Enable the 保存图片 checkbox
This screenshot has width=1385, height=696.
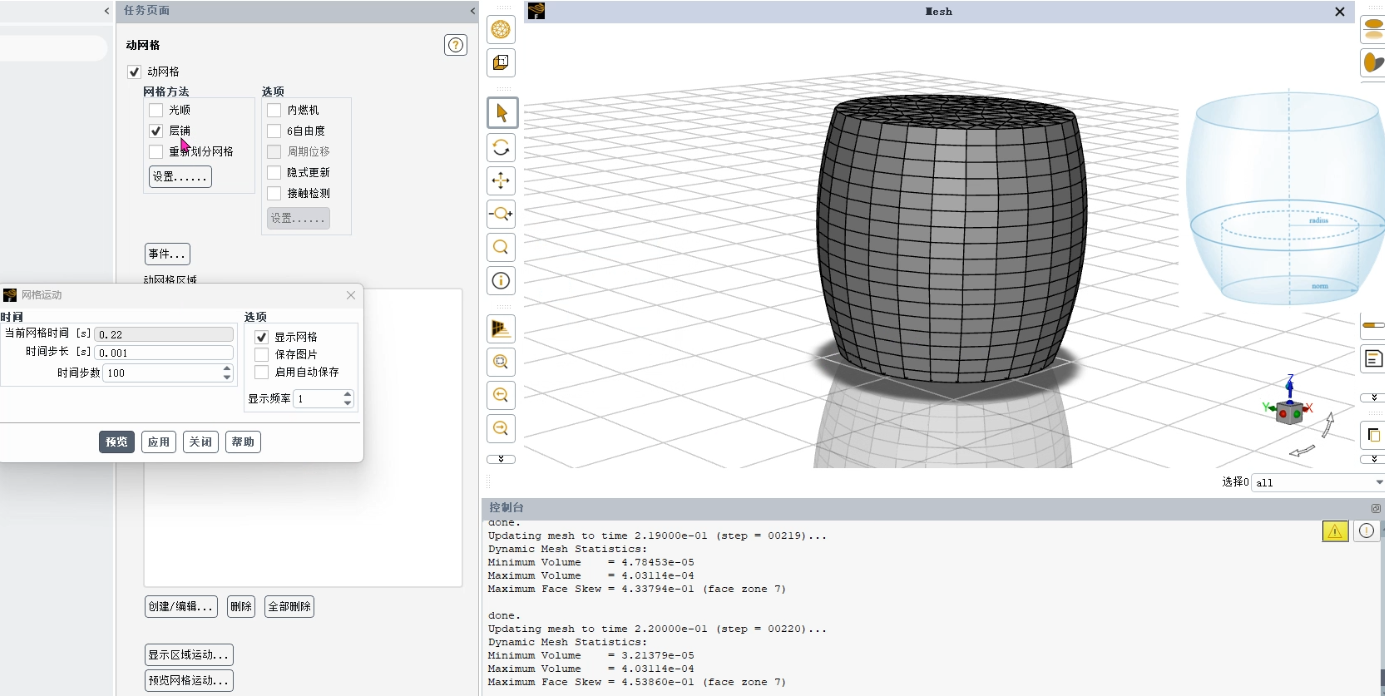click(x=262, y=354)
